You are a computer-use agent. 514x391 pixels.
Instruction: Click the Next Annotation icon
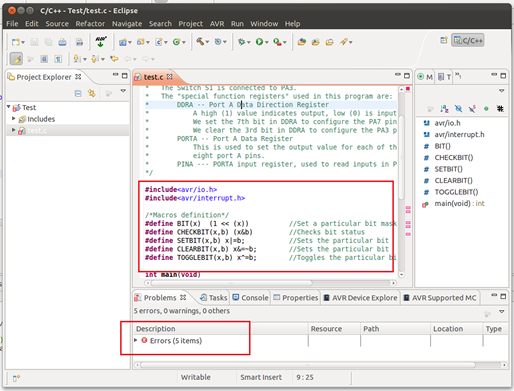click(77, 59)
